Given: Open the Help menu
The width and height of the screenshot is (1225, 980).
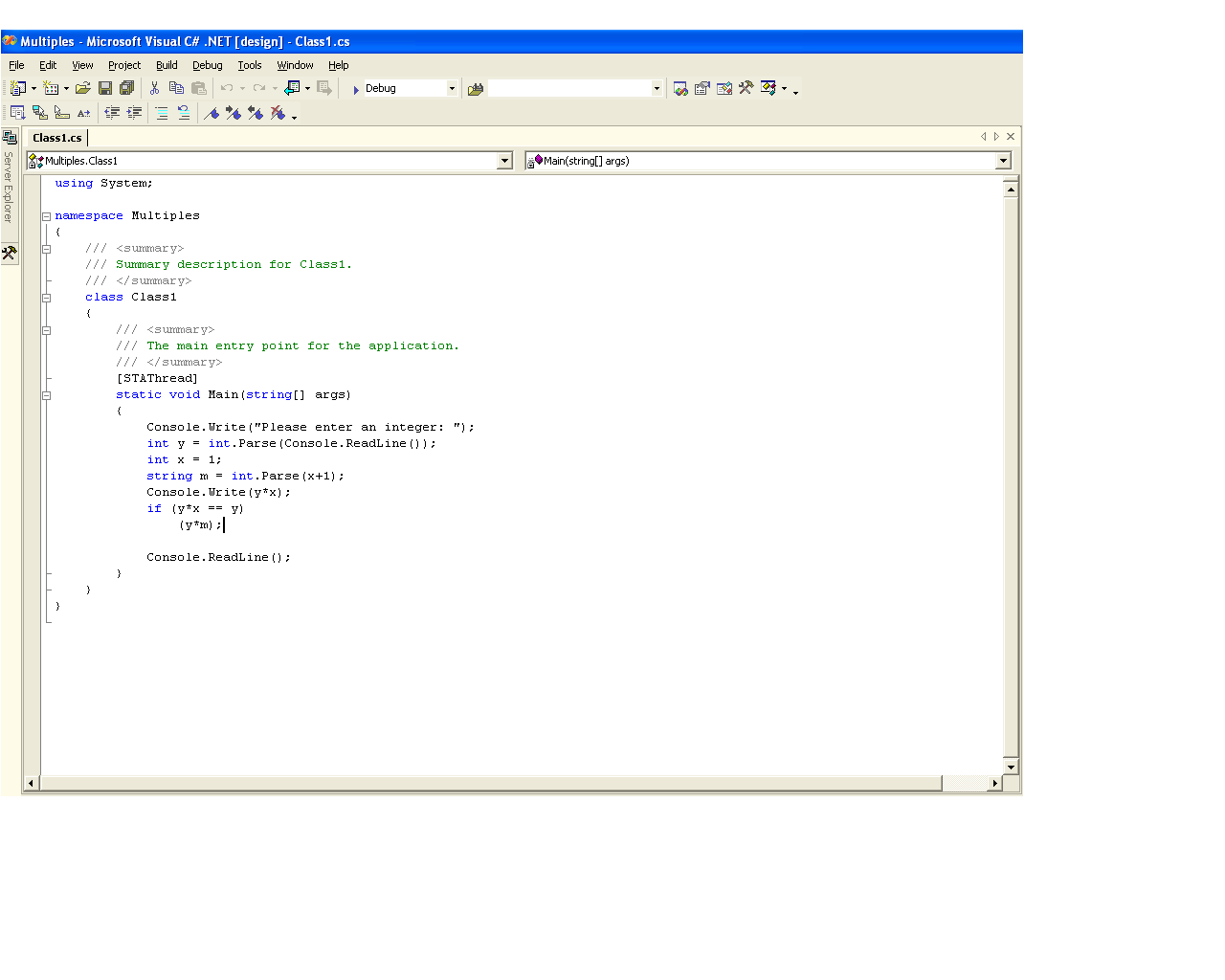Looking at the screenshot, I should 338,65.
